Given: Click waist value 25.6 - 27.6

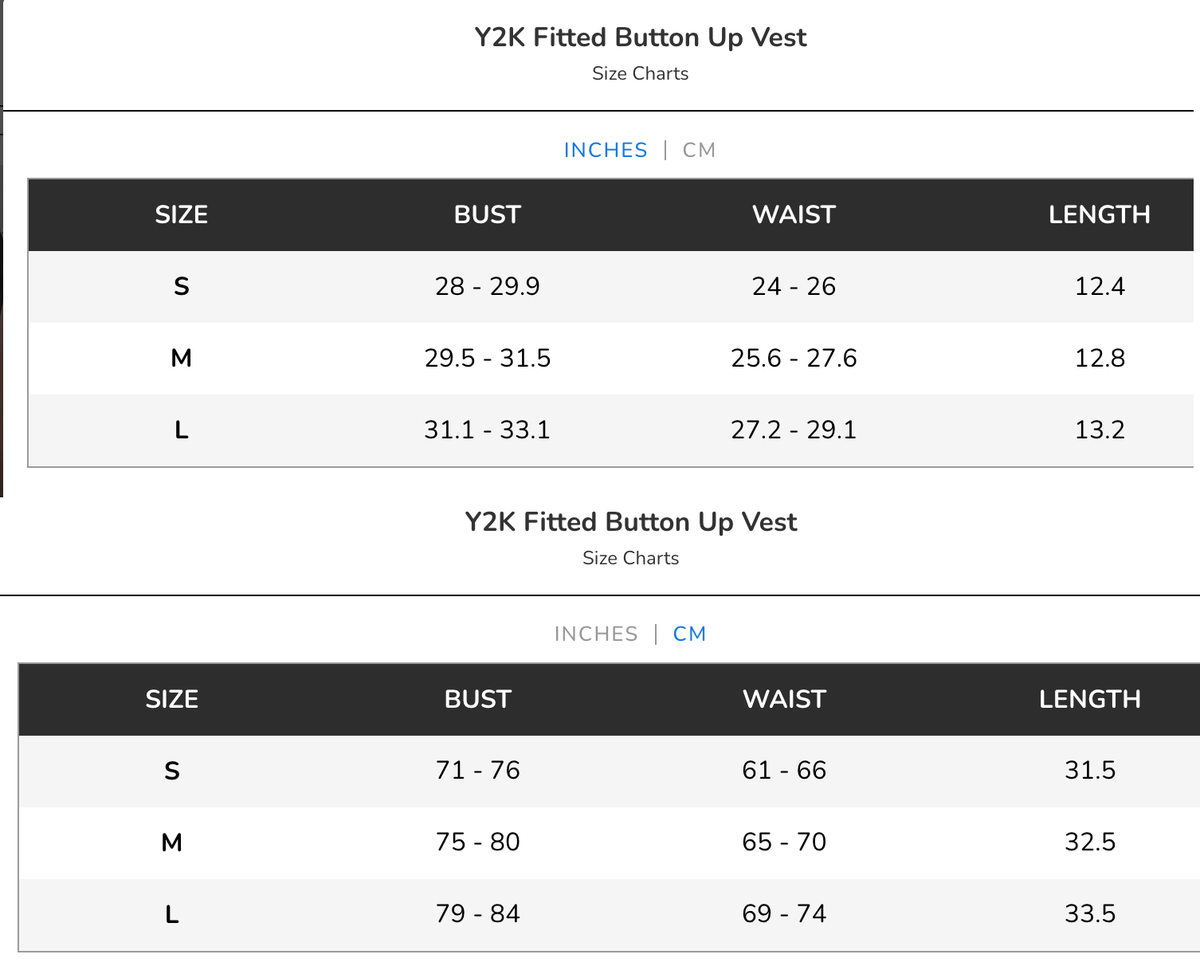Looking at the screenshot, I should coord(793,358).
